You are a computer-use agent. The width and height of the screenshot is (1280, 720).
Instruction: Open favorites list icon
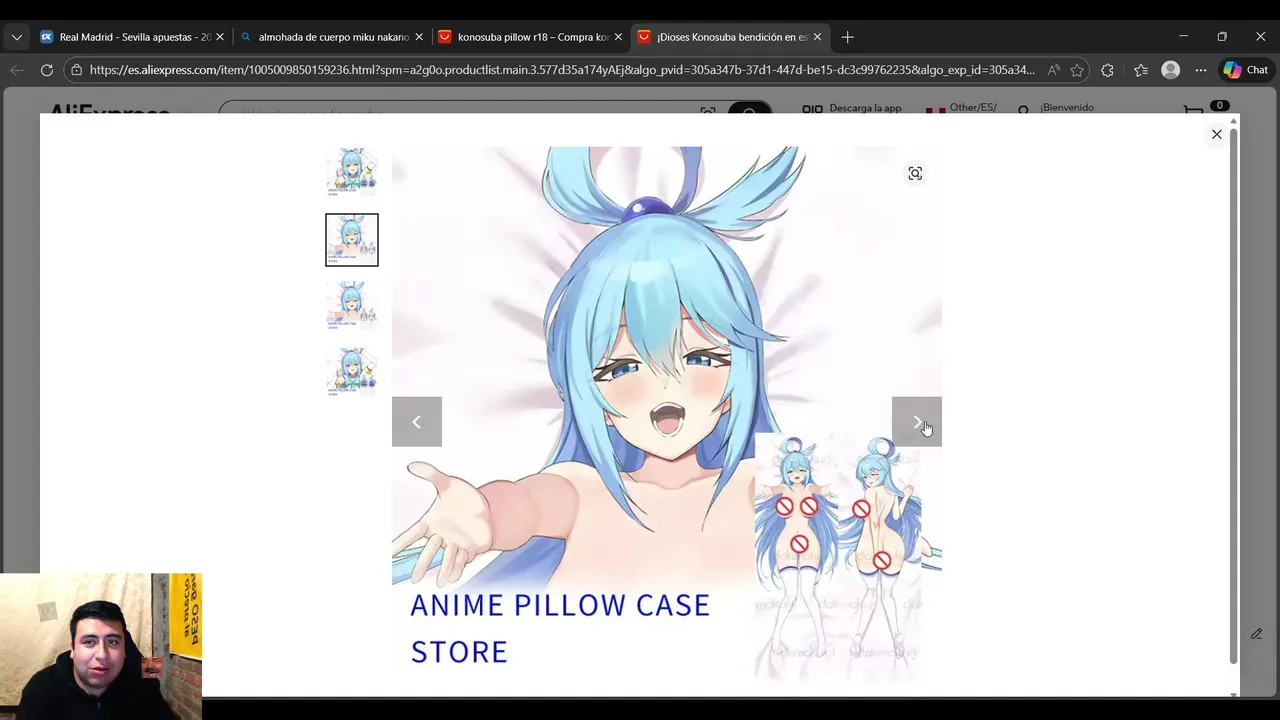pyautogui.click(x=1141, y=70)
